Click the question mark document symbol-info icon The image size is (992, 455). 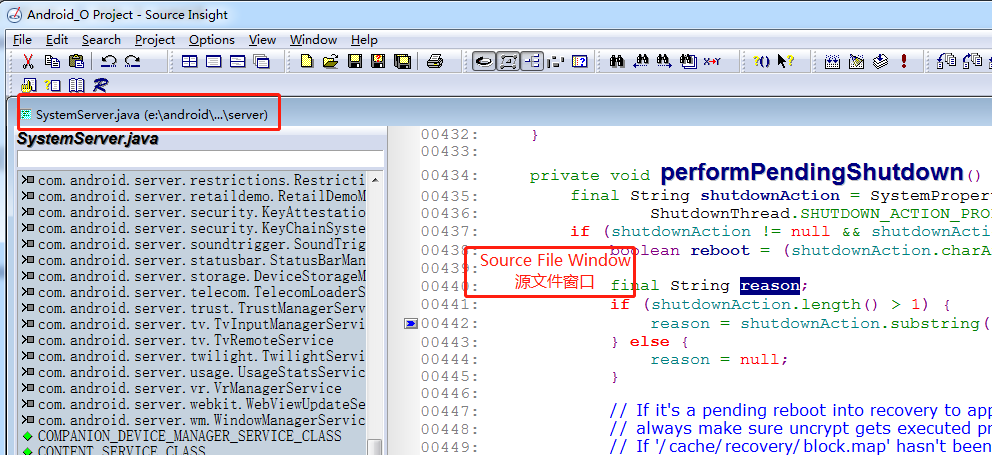pyautogui.click(x=53, y=85)
